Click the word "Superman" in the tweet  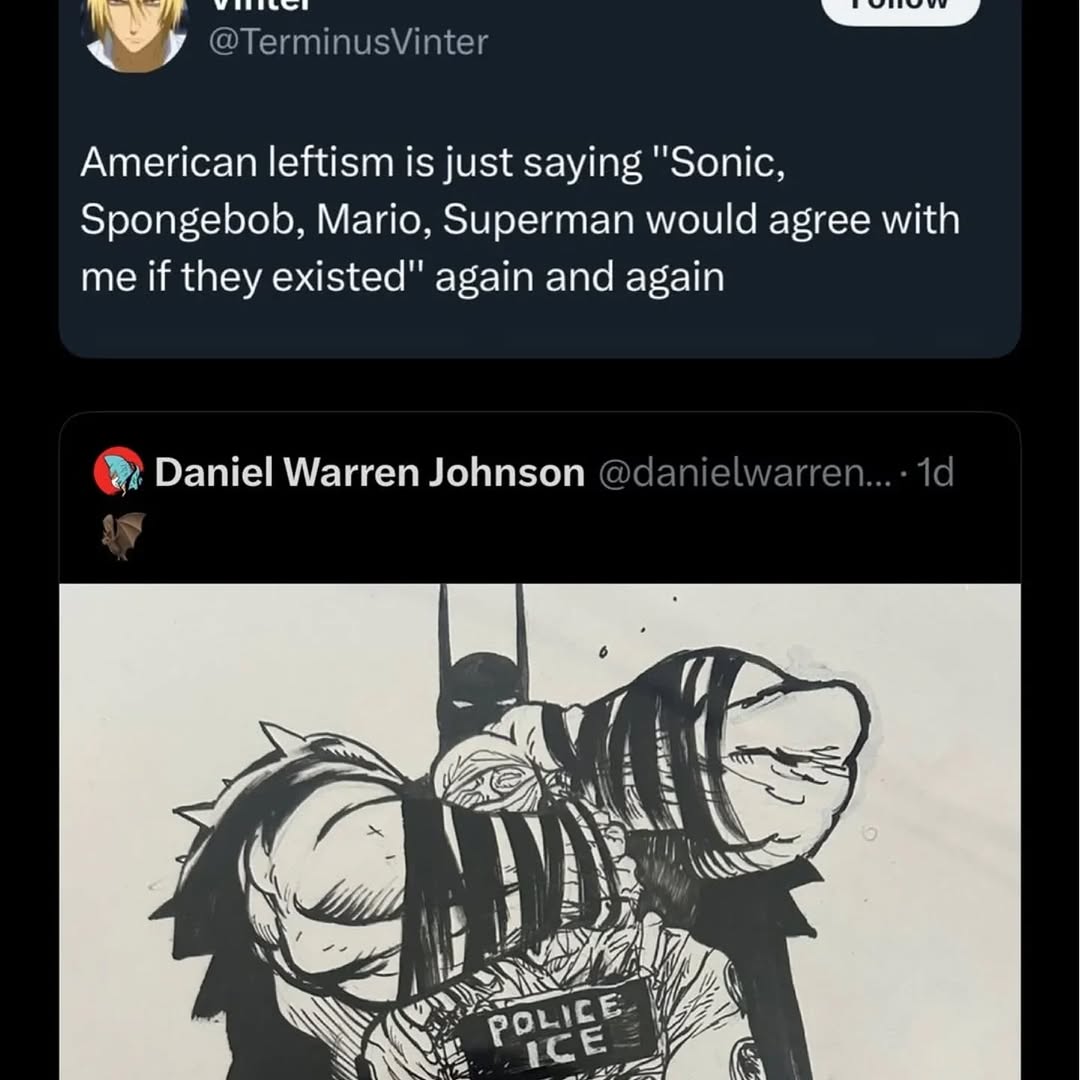pos(539,220)
